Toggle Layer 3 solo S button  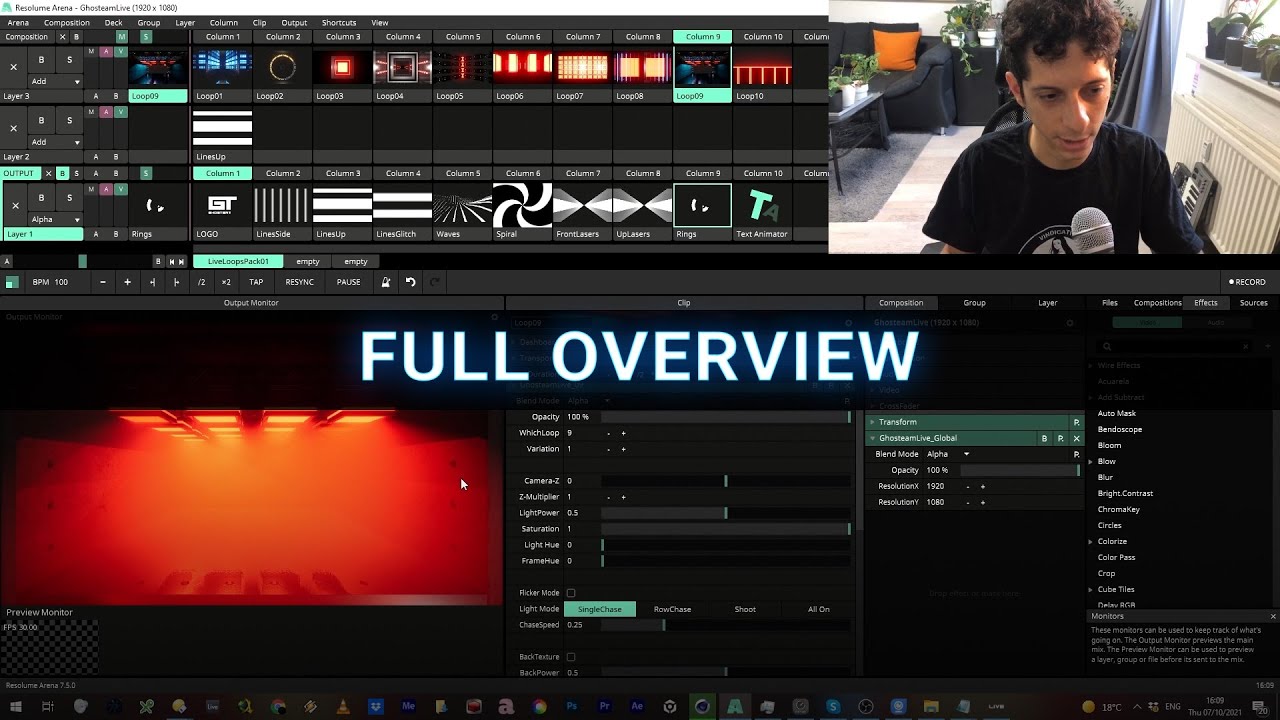(x=69, y=60)
